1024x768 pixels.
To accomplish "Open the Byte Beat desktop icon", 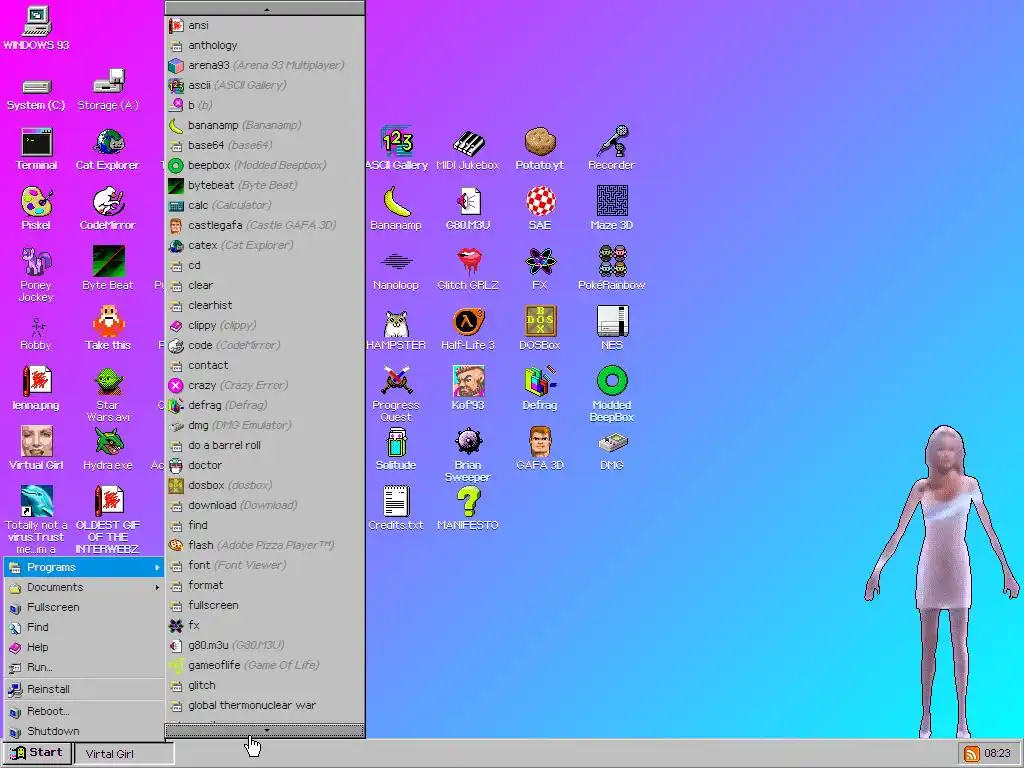I will click(108, 269).
